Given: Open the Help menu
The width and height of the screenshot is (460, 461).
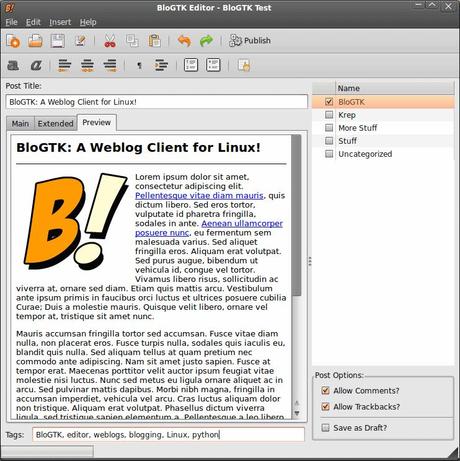Looking at the screenshot, I should [88, 22].
